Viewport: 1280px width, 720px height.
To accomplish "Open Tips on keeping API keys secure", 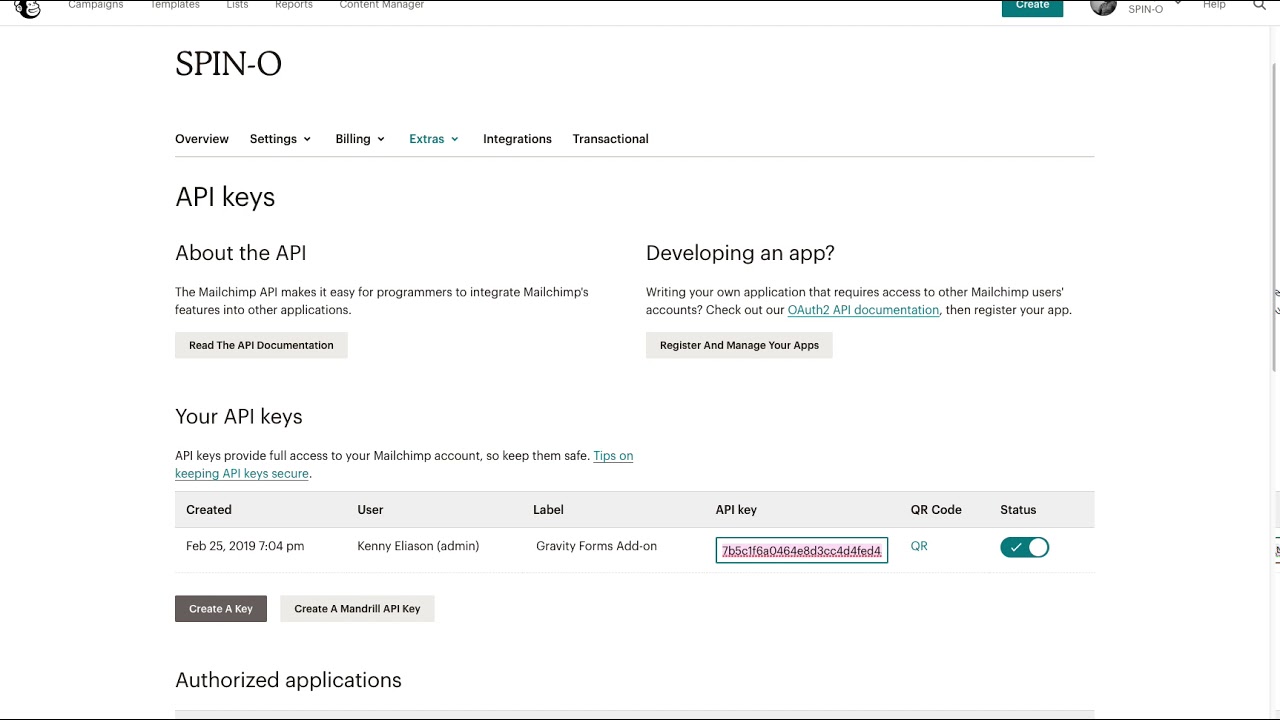I will [404, 465].
